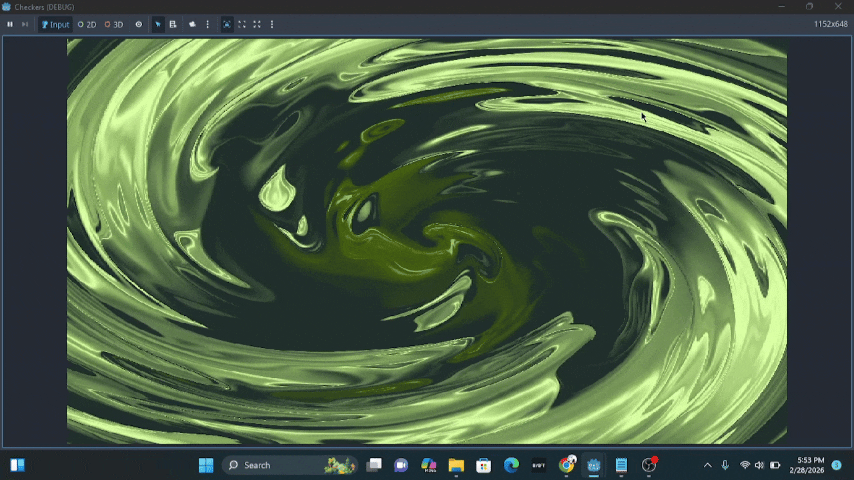Open embedding options menu
This screenshot has width=854, height=480.
[272, 25]
